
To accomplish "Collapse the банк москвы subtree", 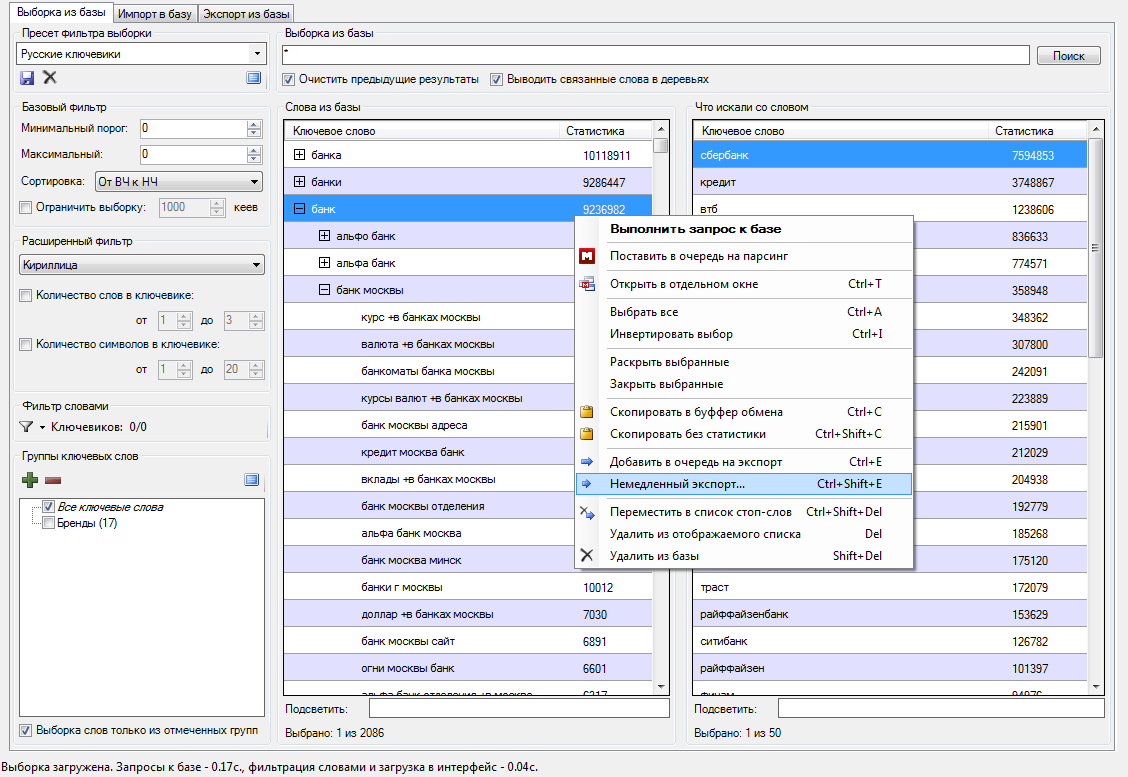I will pyautogui.click(x=324, y=290).
